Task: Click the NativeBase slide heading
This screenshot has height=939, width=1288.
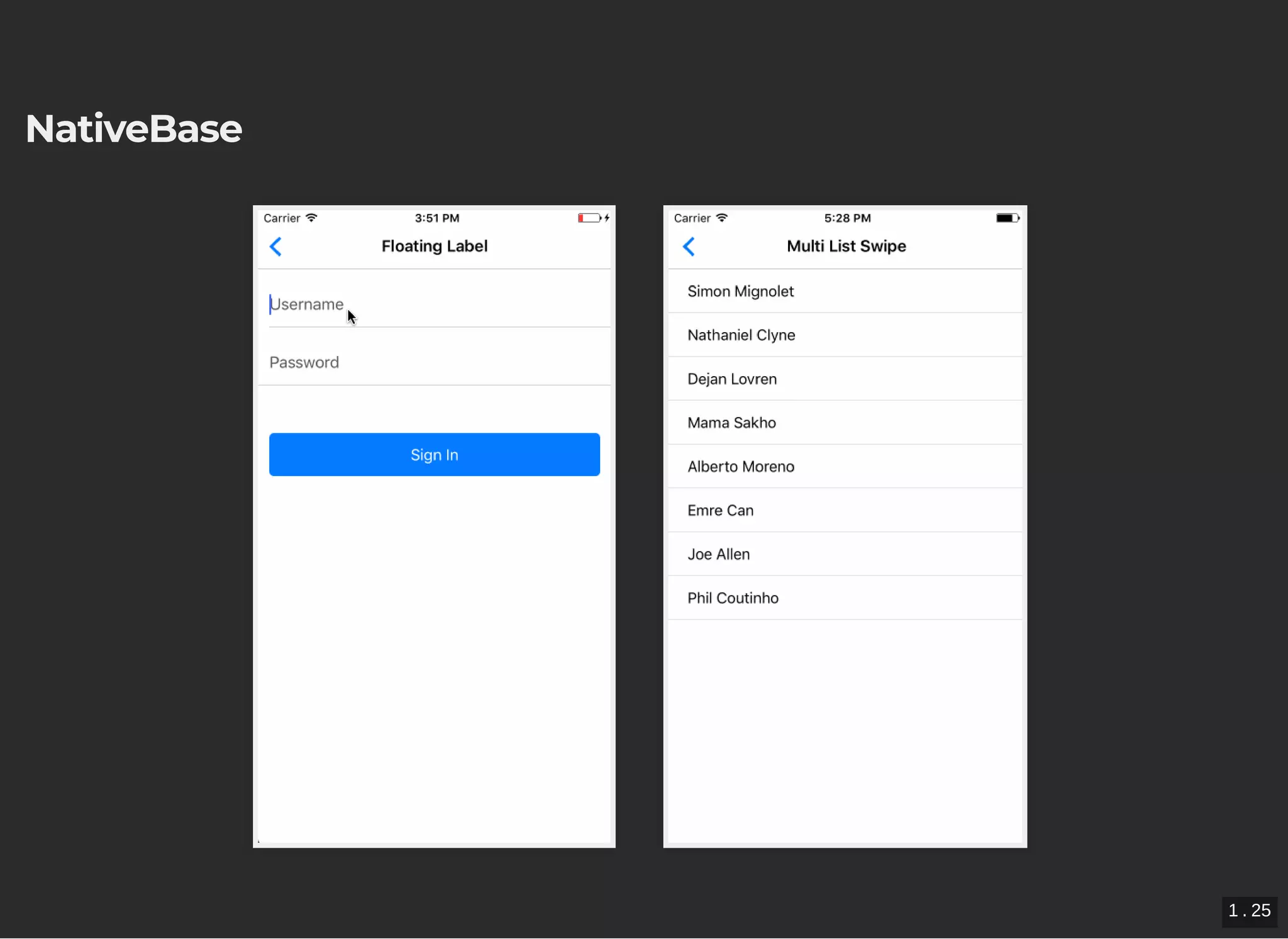Action: (x=134, y=129)
